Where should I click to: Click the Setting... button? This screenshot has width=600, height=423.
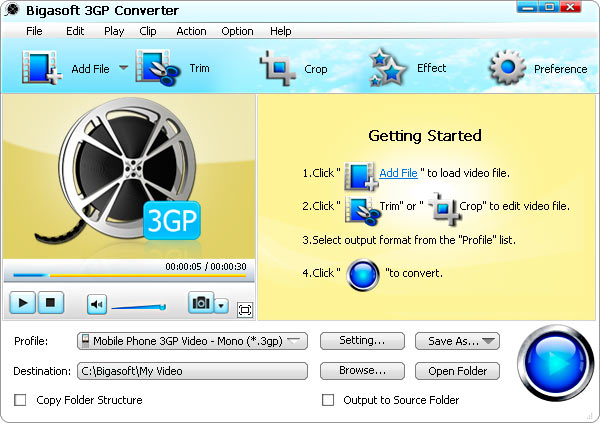(362, 341)
